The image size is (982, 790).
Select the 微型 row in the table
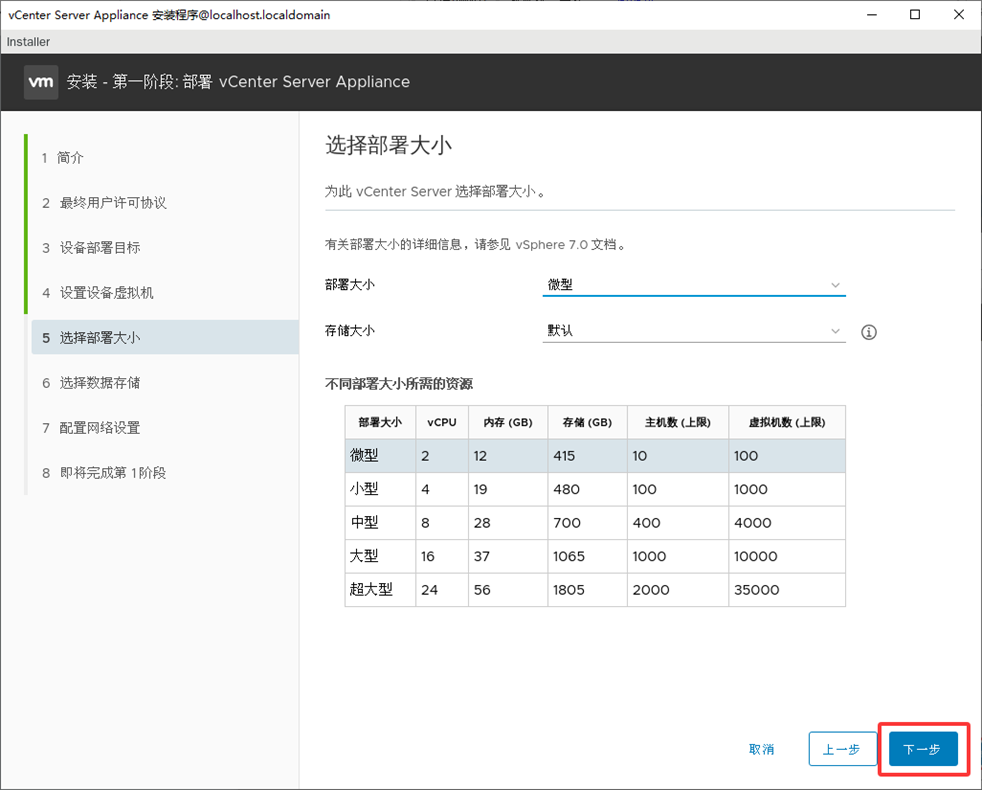click(594, 456)
